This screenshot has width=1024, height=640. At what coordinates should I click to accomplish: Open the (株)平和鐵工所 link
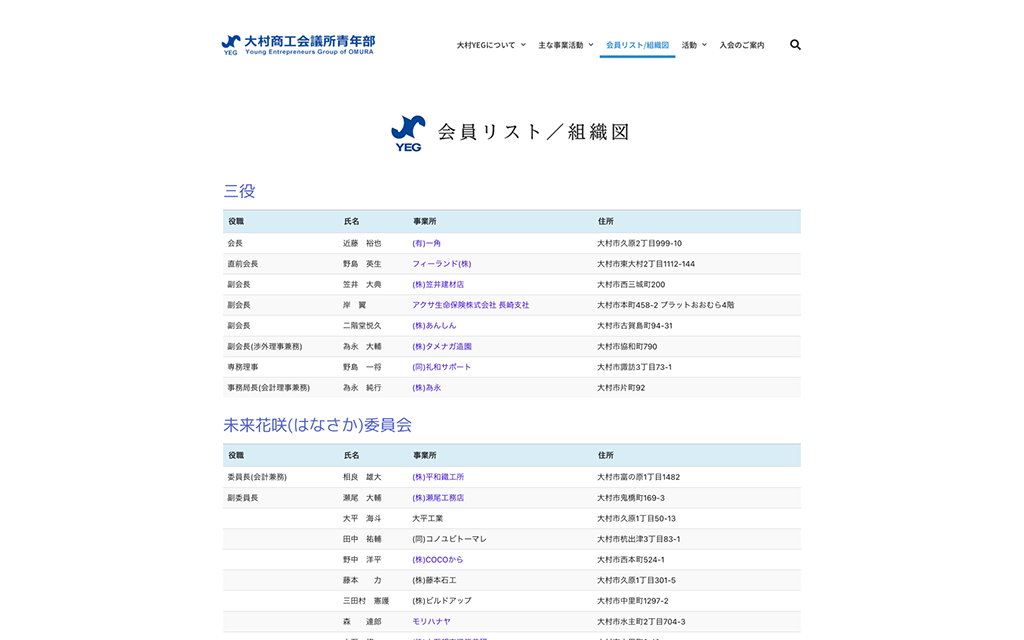pyautogui.click(x=438, y=477)
